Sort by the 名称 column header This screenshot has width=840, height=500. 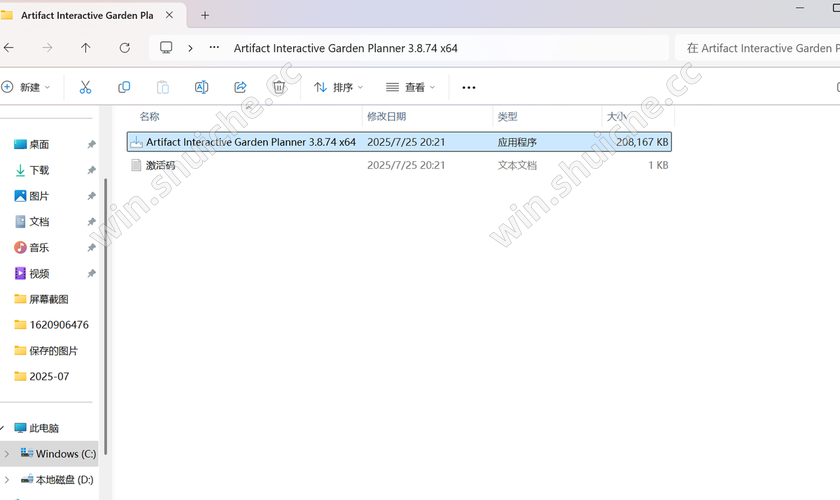tap(149, 116)
